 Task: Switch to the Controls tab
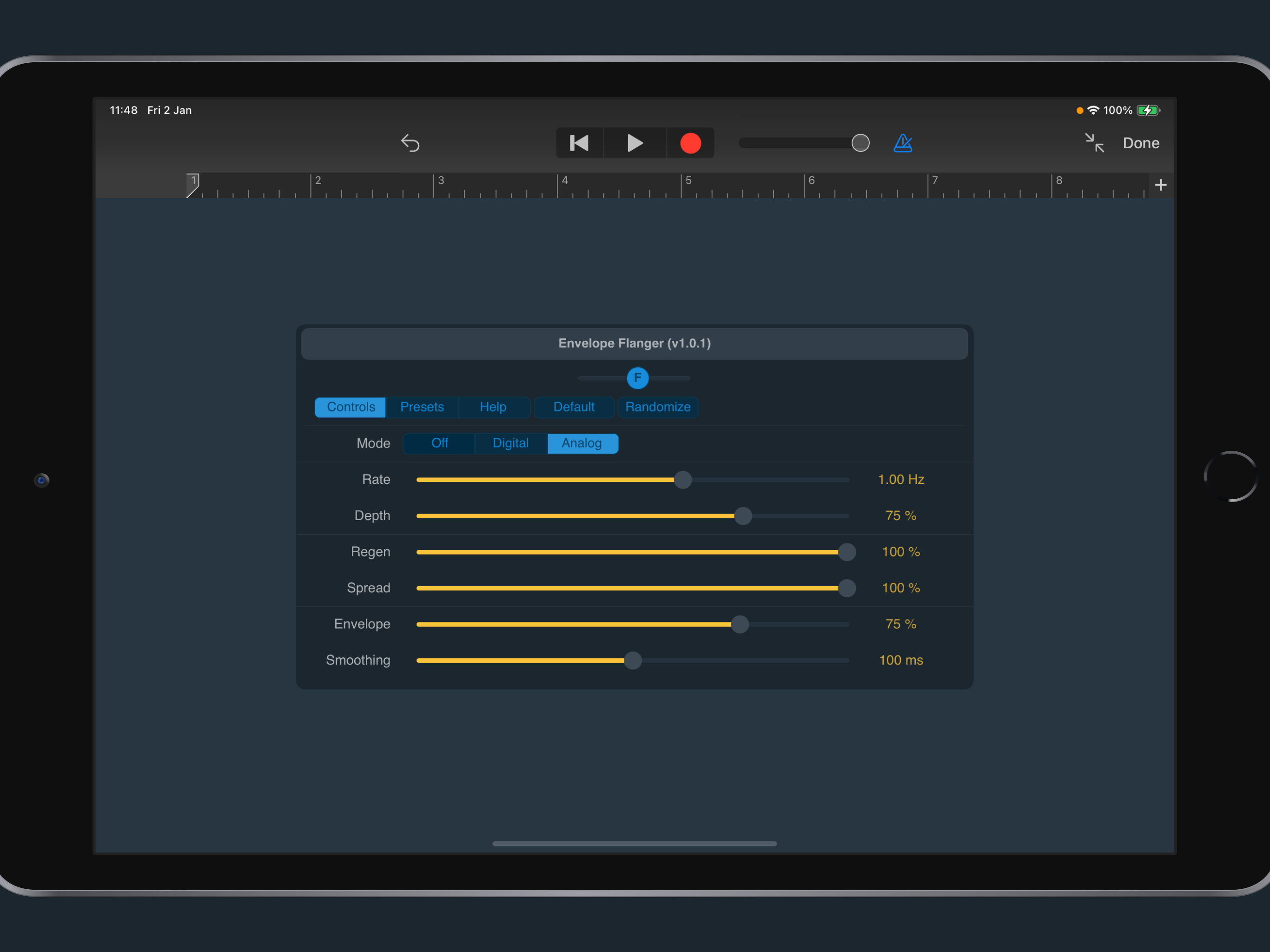pos(350,407)
